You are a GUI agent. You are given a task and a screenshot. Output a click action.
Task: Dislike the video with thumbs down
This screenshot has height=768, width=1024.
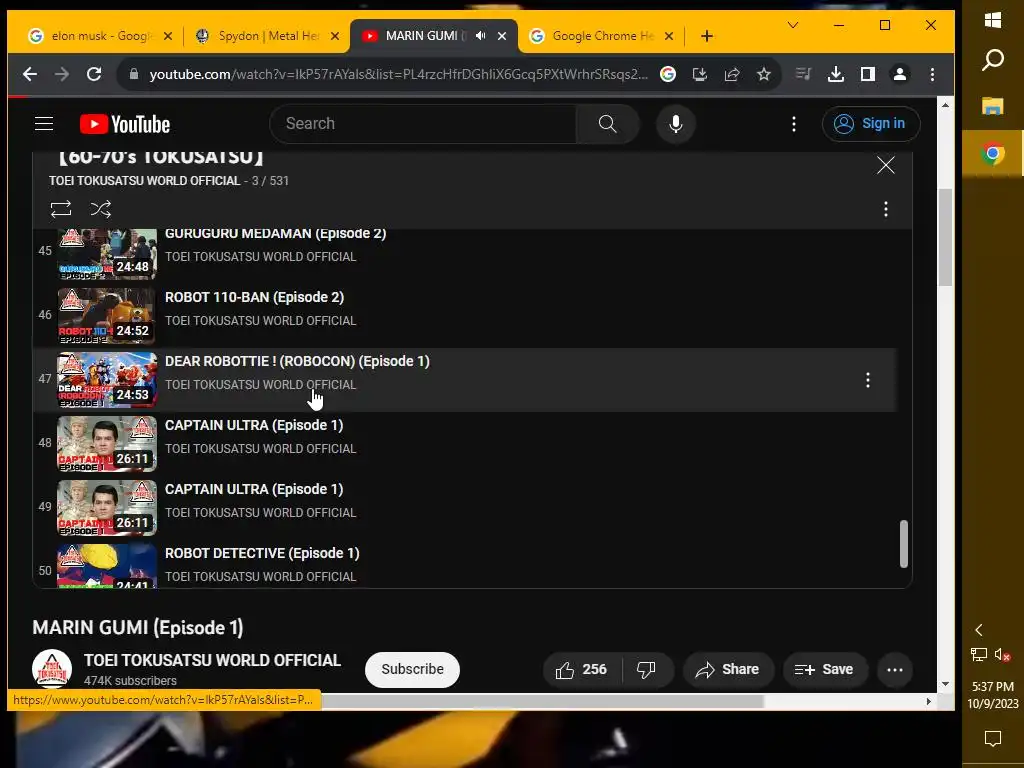coord(646,669)
